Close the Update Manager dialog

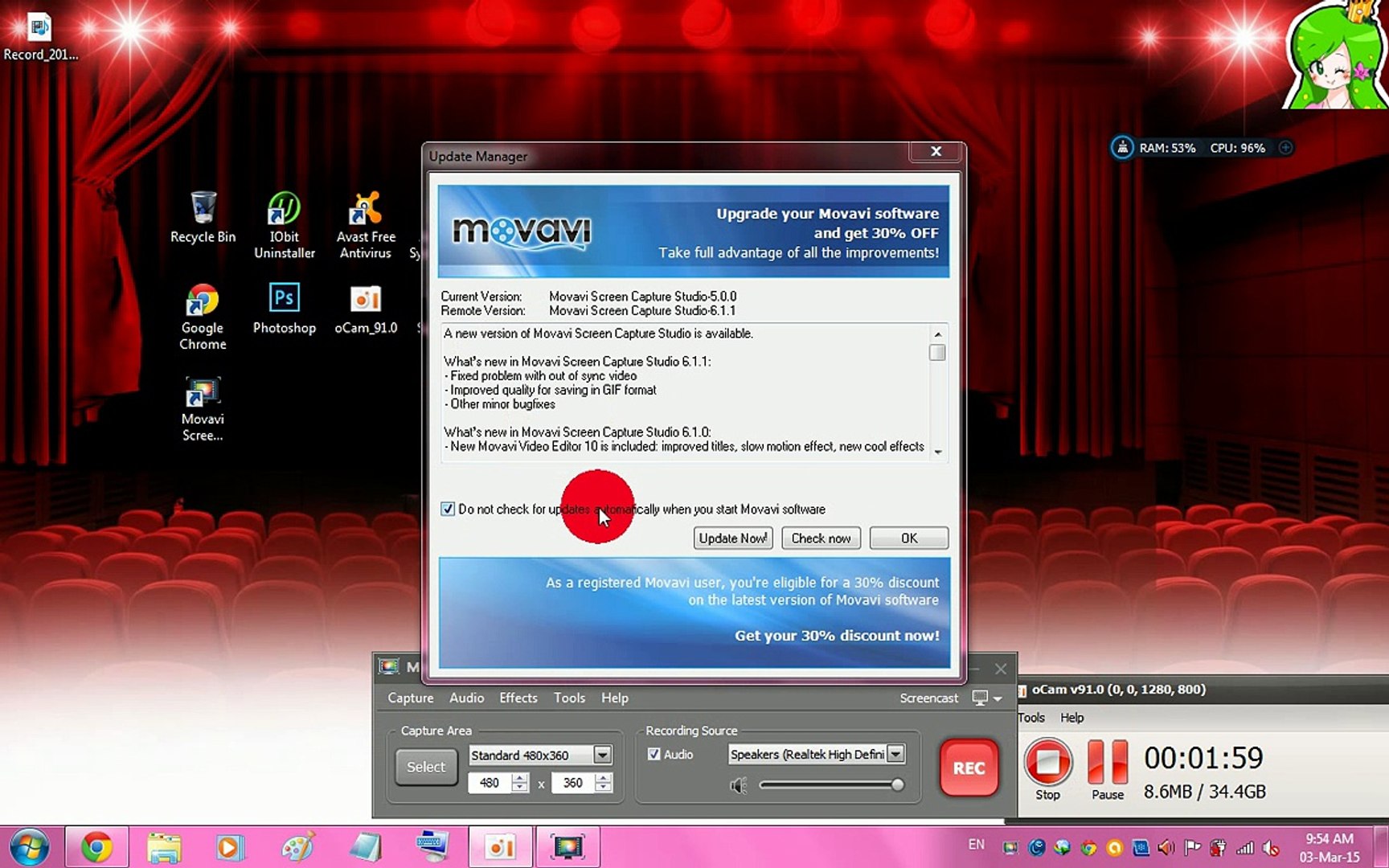tap(936, 151)
